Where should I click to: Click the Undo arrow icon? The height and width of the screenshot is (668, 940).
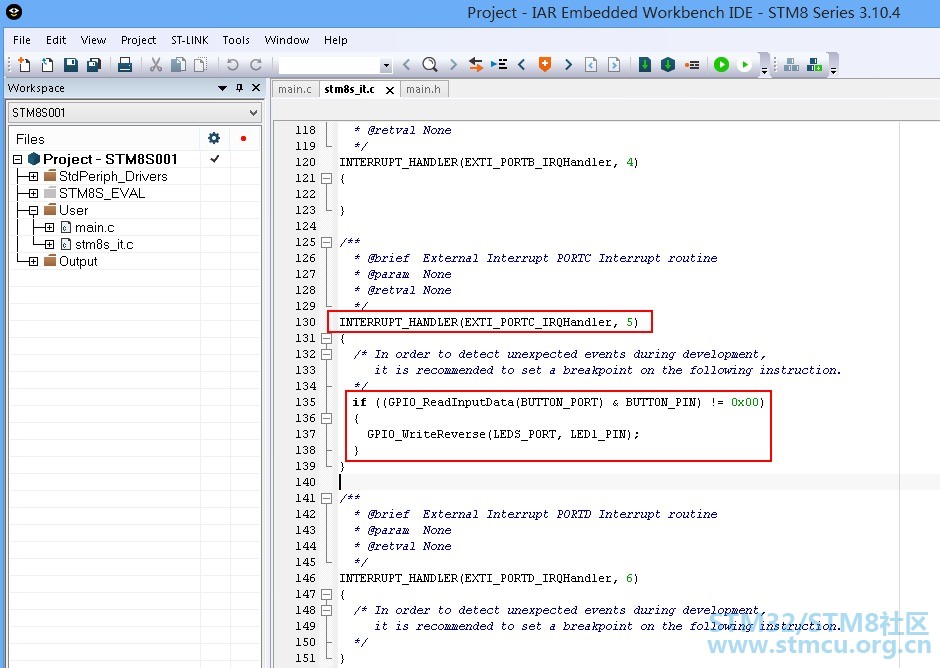pos(233,64)
